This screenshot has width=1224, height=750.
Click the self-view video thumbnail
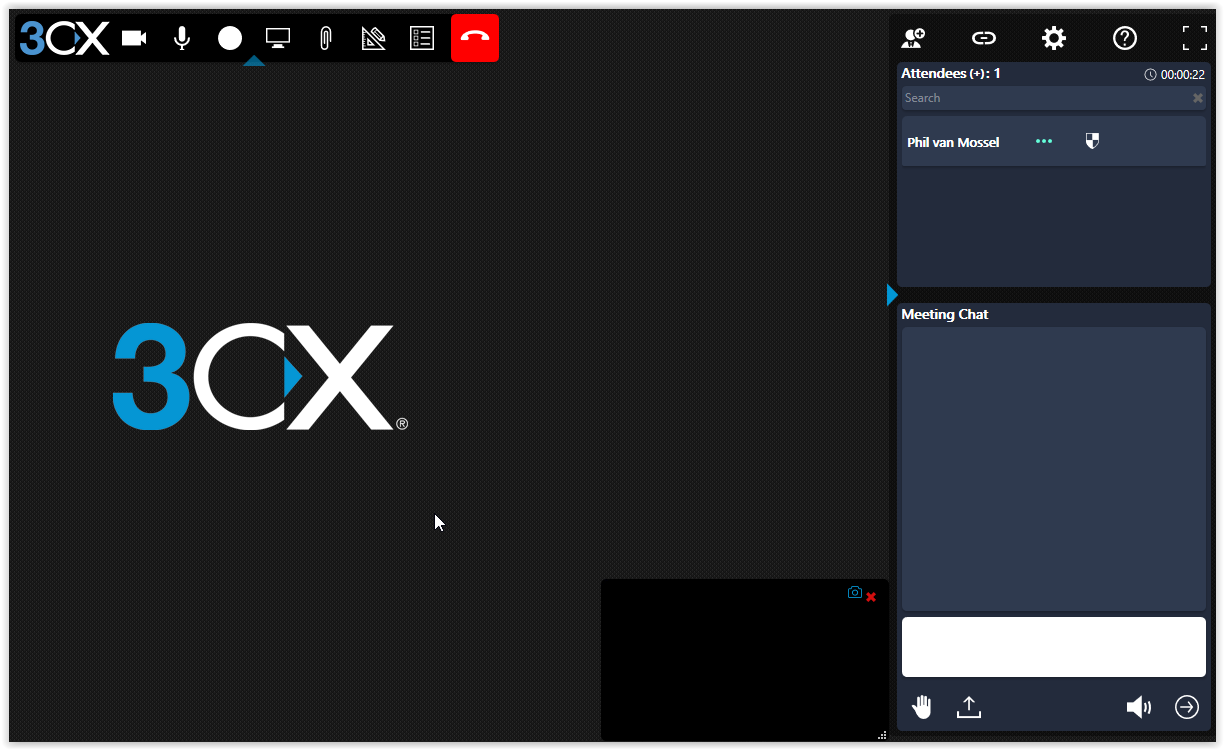(x=745, y=660)
